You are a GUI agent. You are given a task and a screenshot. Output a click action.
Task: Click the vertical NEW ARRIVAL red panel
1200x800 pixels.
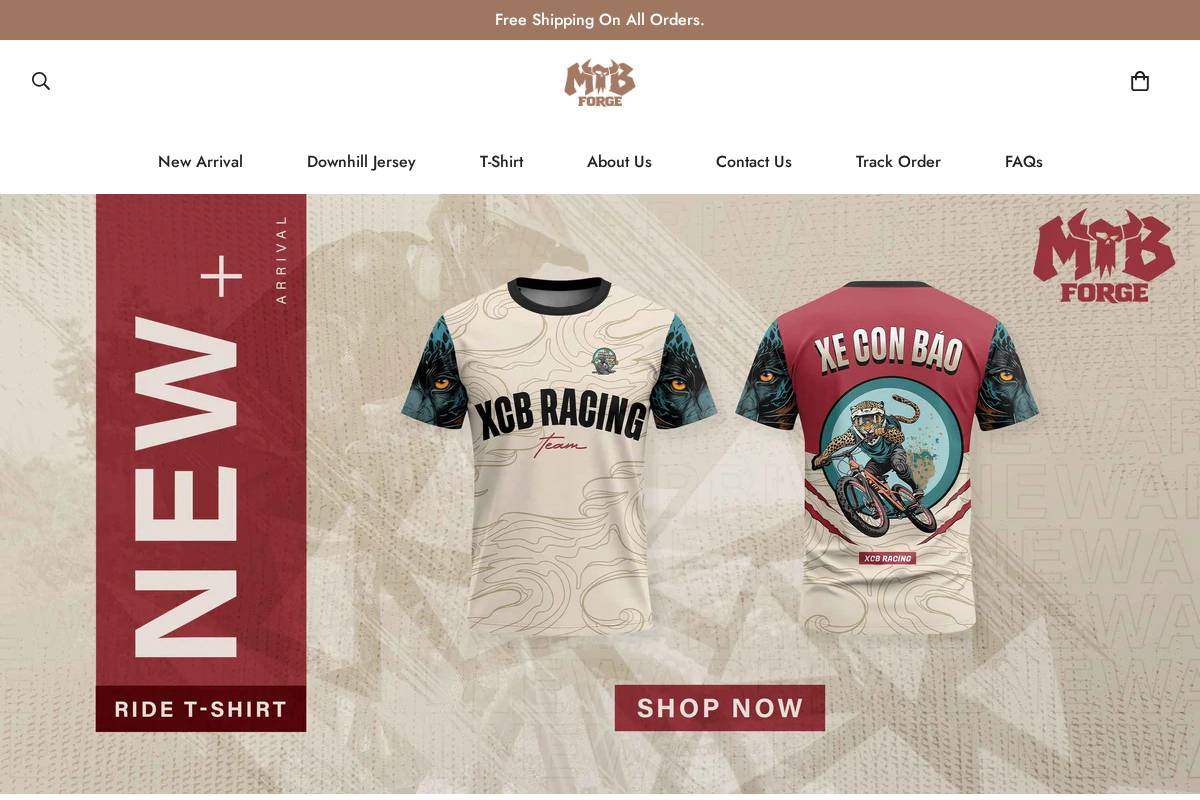tap(201, 440)
